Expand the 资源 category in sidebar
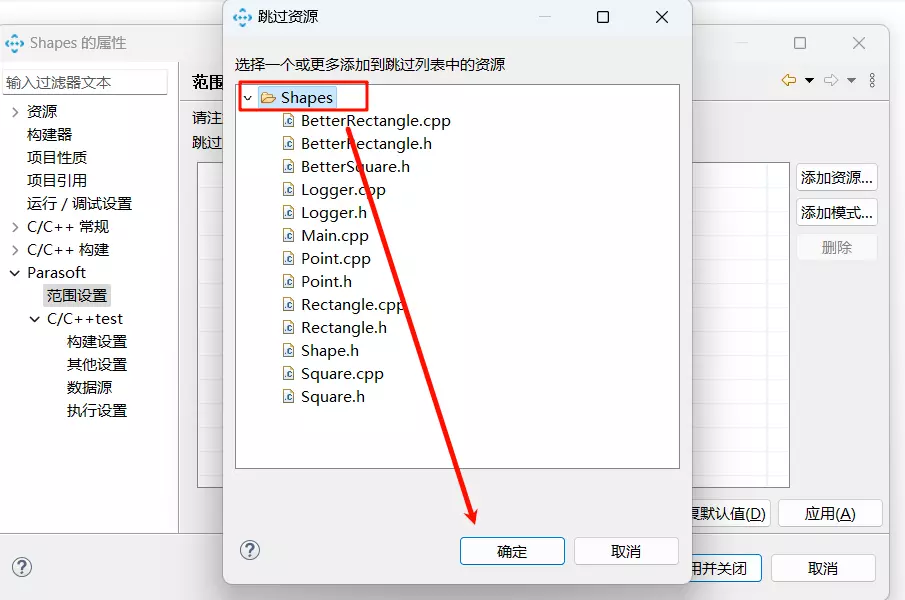This screenshot has height=600, width=905. coord(15,112)
